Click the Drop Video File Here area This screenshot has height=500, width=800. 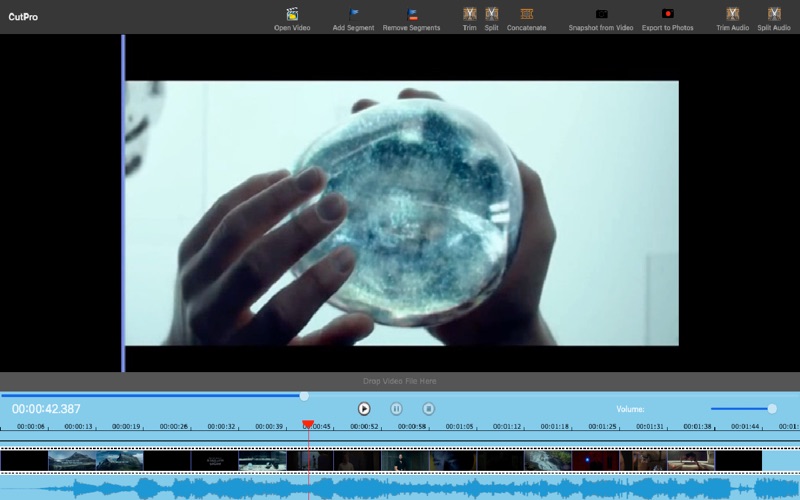click(399, 381)
